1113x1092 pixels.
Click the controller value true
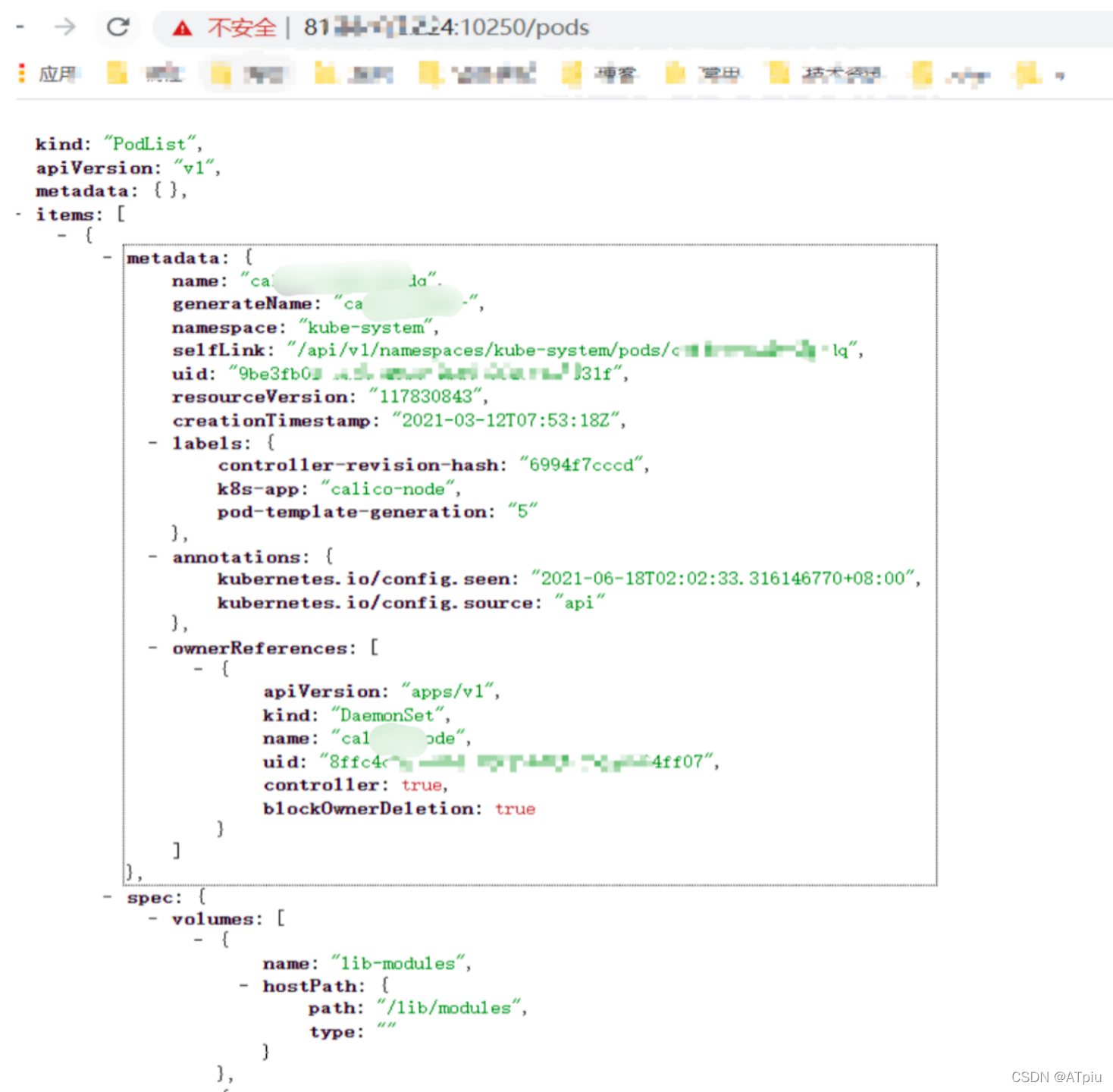[x=422, y=784]
